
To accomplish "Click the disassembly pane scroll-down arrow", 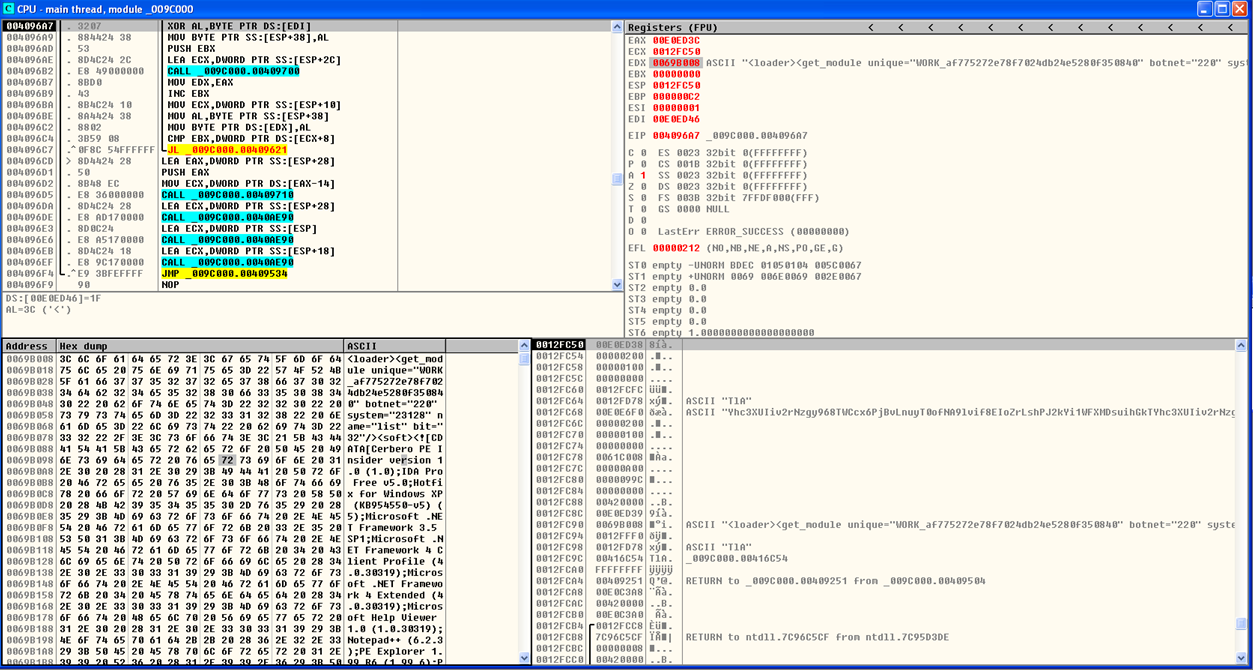I will pyautogui.click(x=618, y=285).
